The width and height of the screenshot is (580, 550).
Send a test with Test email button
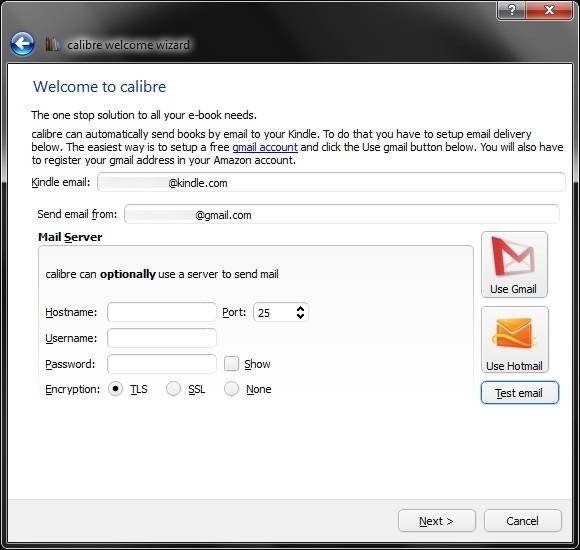tap(519, 393)
